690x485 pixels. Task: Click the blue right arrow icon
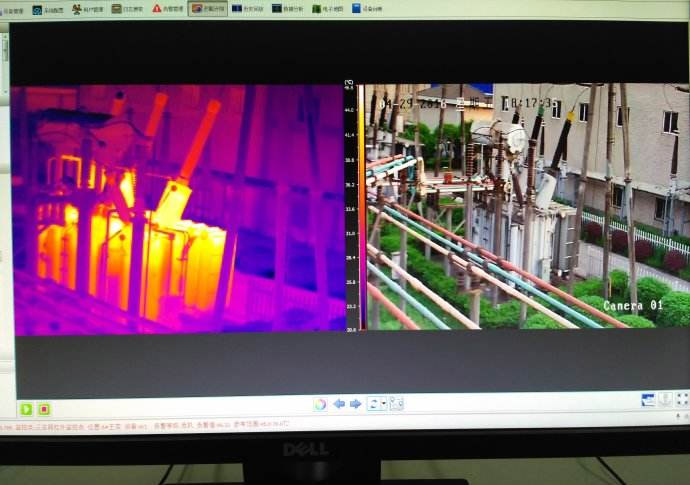coord(355,404)
